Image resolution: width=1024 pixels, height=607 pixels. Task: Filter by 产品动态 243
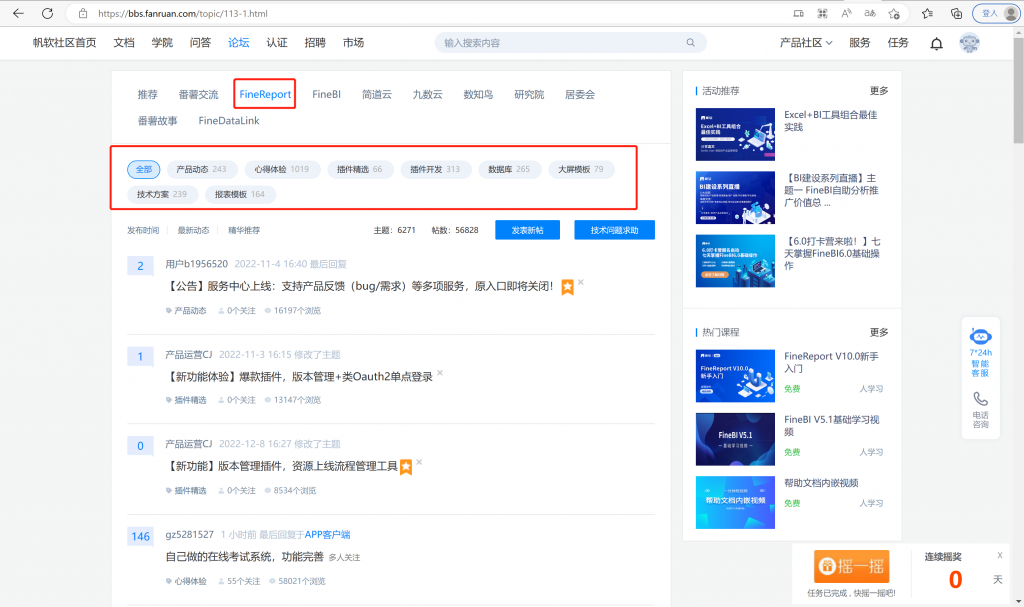[x=202, y=169]
